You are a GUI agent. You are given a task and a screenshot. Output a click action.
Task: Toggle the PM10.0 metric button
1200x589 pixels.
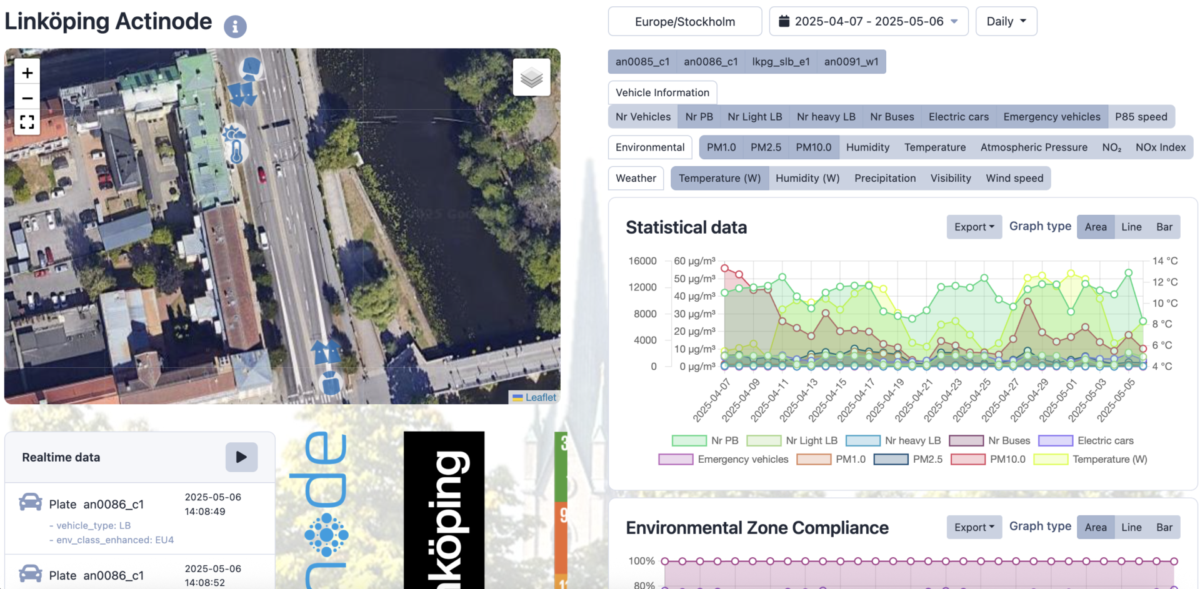[814, 147]
